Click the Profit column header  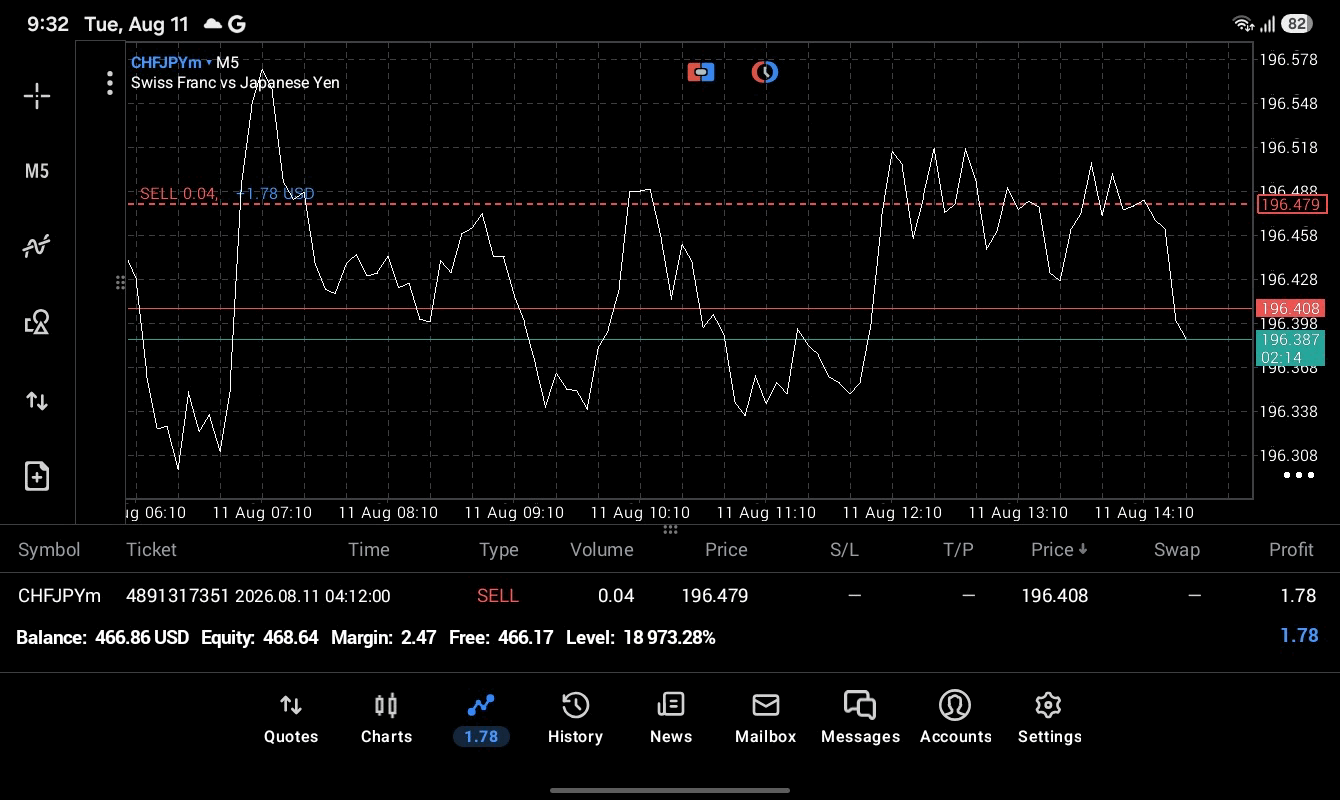click(x=1291, y=549)
